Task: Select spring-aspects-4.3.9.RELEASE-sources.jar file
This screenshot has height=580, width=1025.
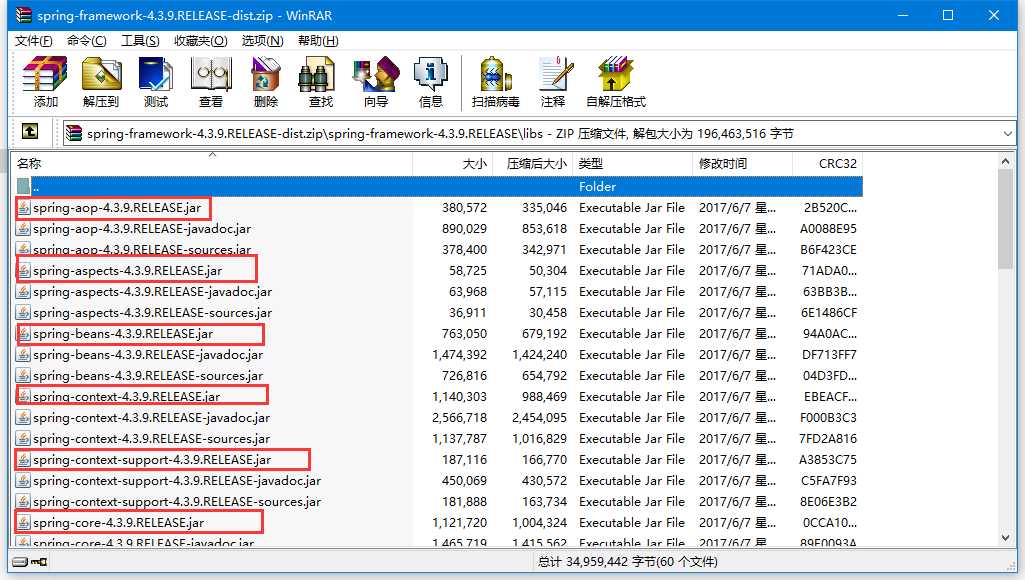Action: (152, 313)
